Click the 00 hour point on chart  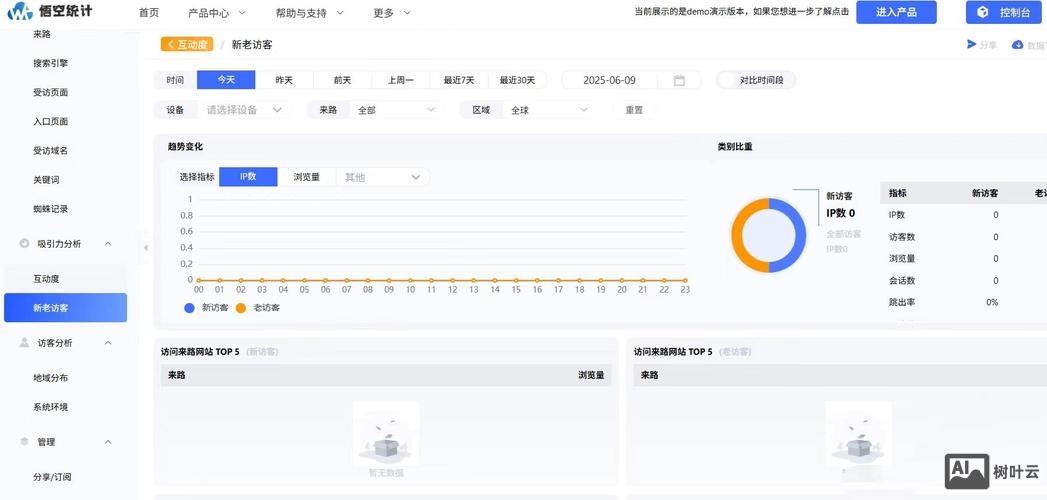(198, 280)
